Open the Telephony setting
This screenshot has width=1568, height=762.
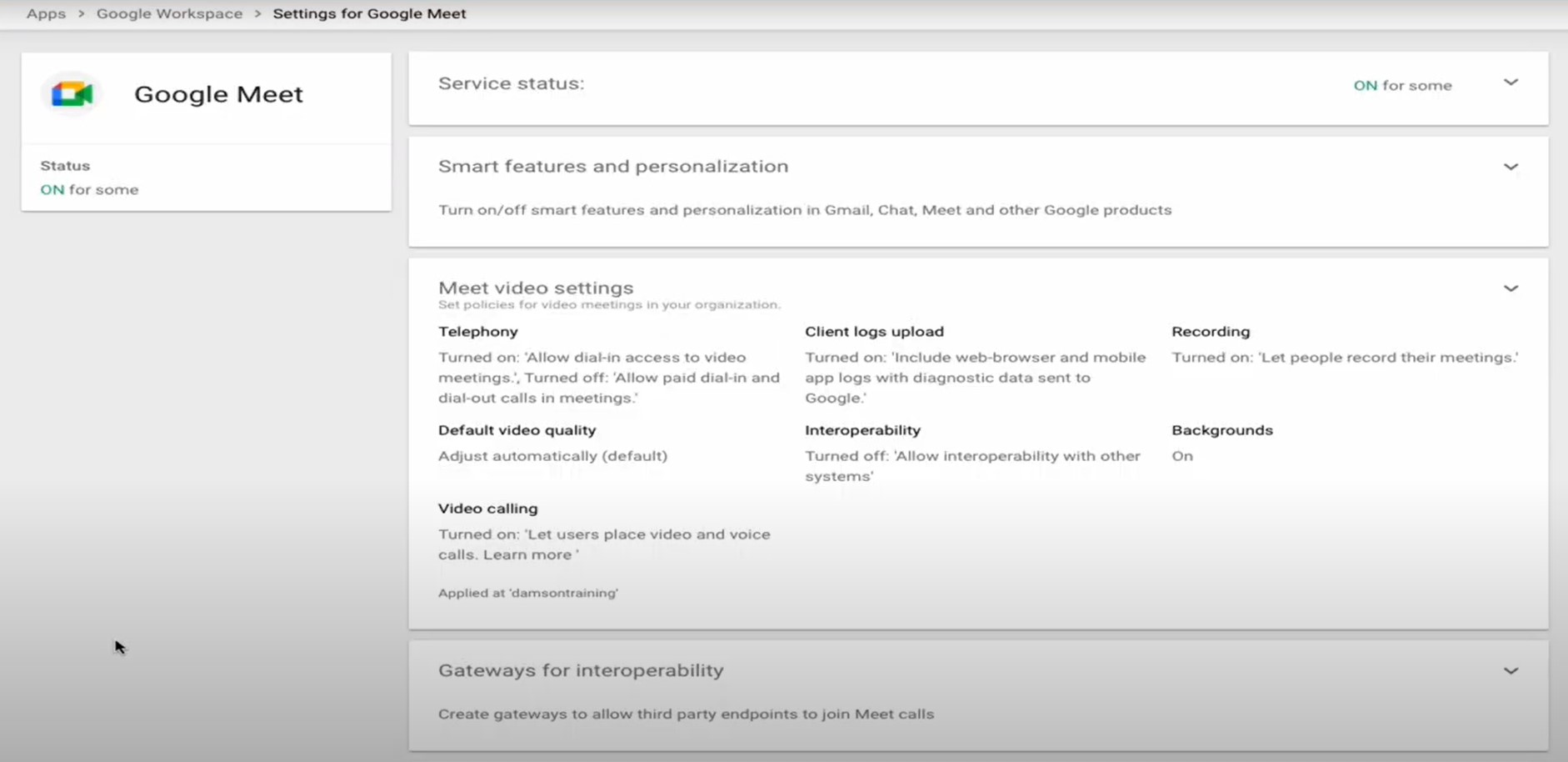tap(478, 331)
